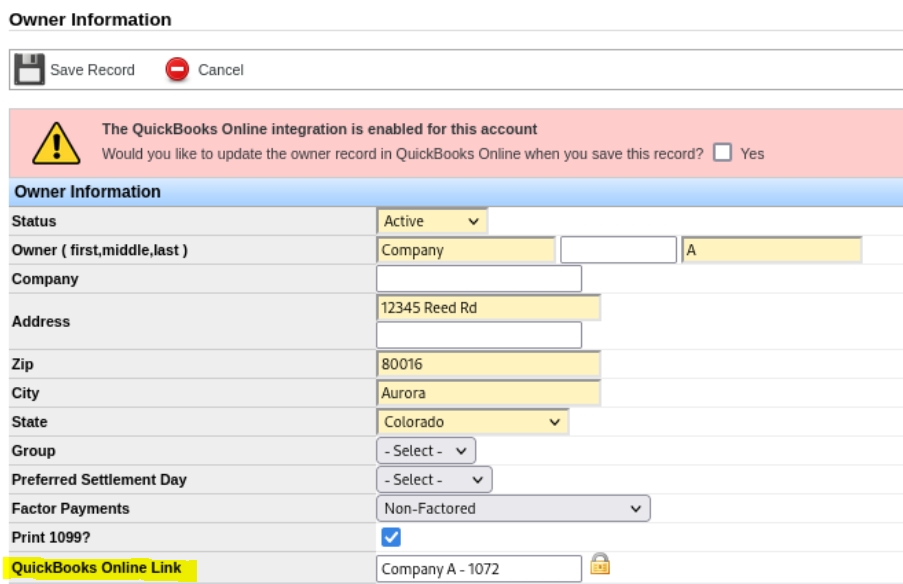The width and height of the screenshot is (903, 584).
Task: Click the City field containing Aurora
Action: pyautogui.click(x=489, y=393)
